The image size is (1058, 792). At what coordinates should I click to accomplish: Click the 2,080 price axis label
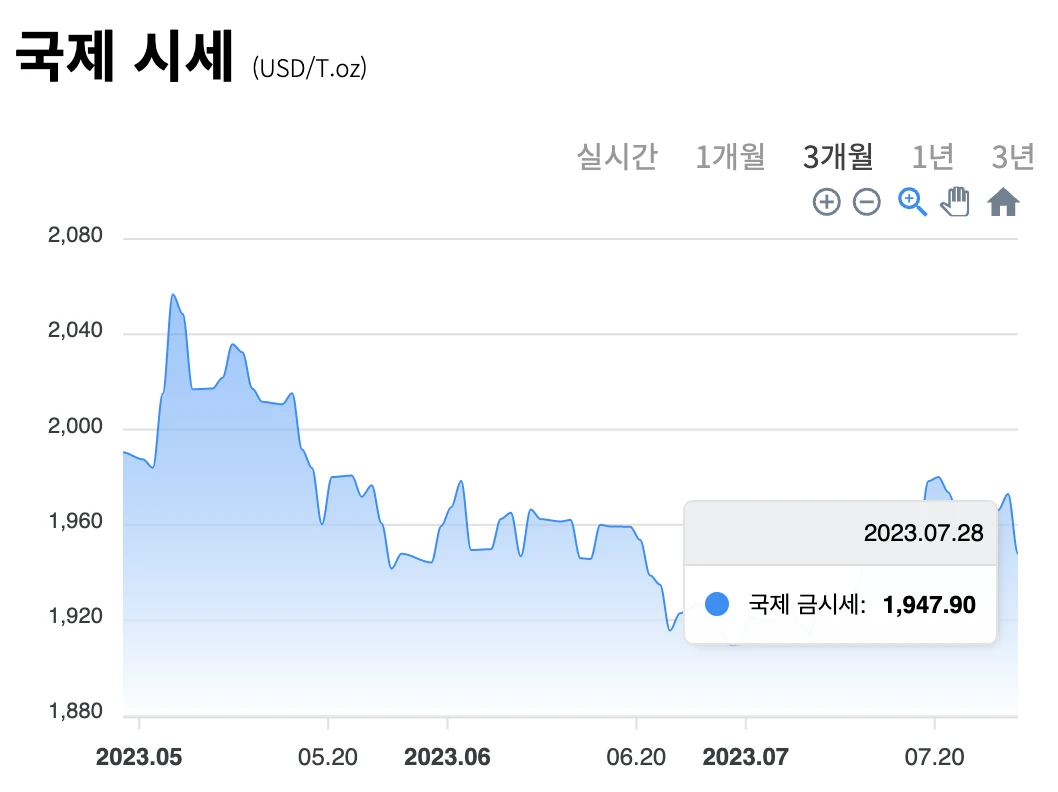[74, 234]
